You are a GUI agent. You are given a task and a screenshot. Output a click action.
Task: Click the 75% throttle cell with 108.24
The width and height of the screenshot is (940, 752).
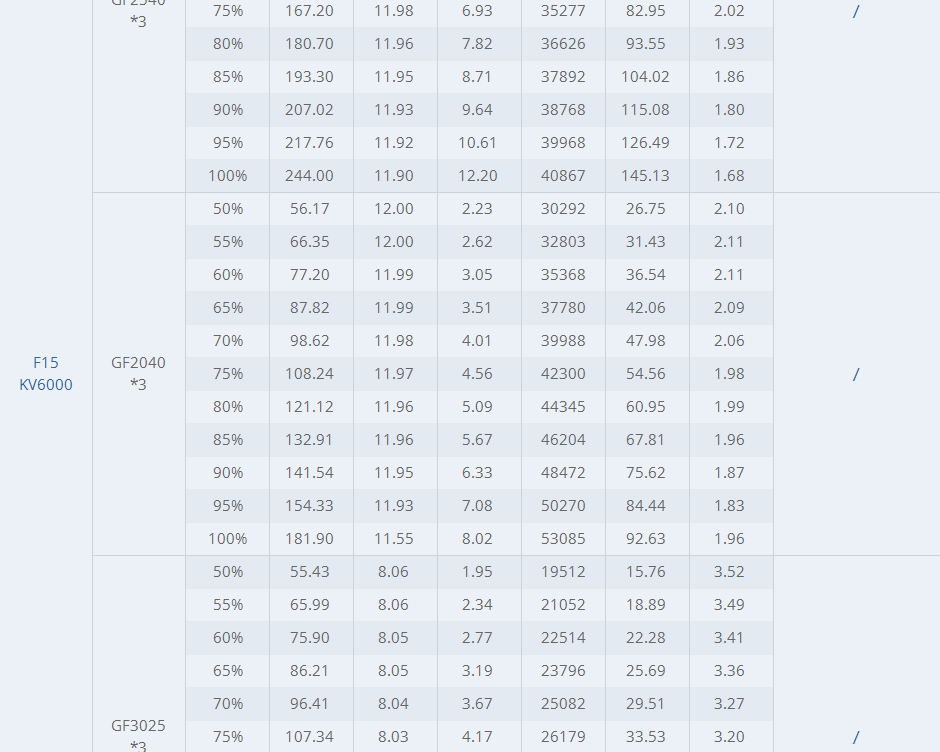228,374
